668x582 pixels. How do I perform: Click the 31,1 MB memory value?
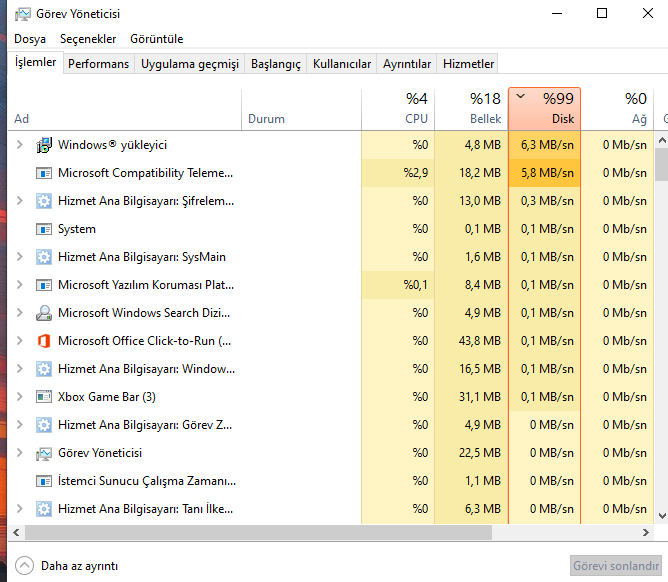click(x=480, y=397)
